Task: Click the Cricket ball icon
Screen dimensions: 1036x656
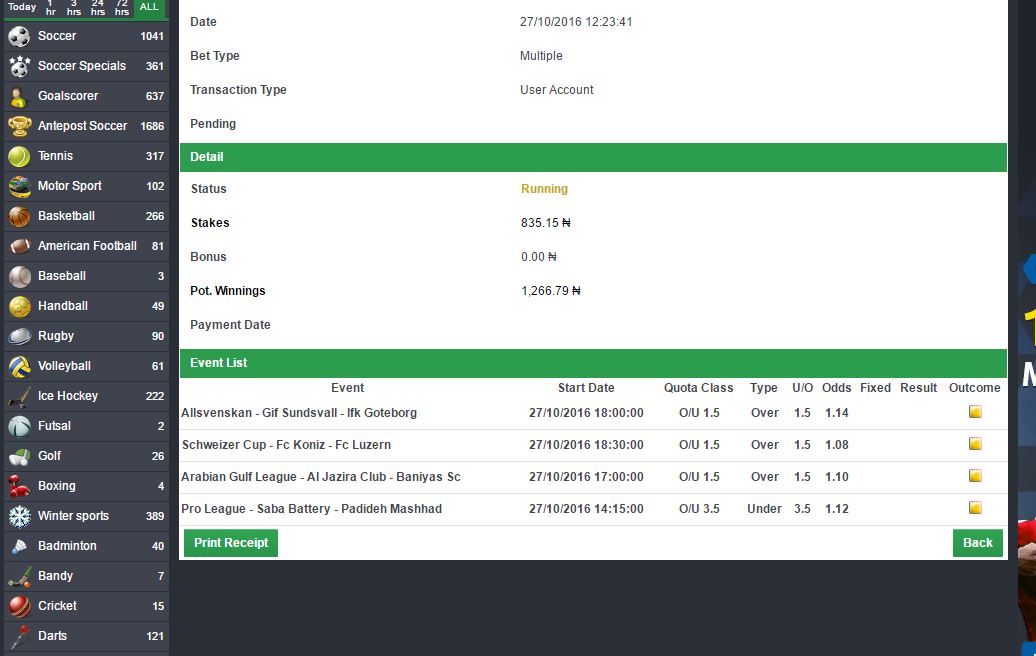Action: click(19, 606)
